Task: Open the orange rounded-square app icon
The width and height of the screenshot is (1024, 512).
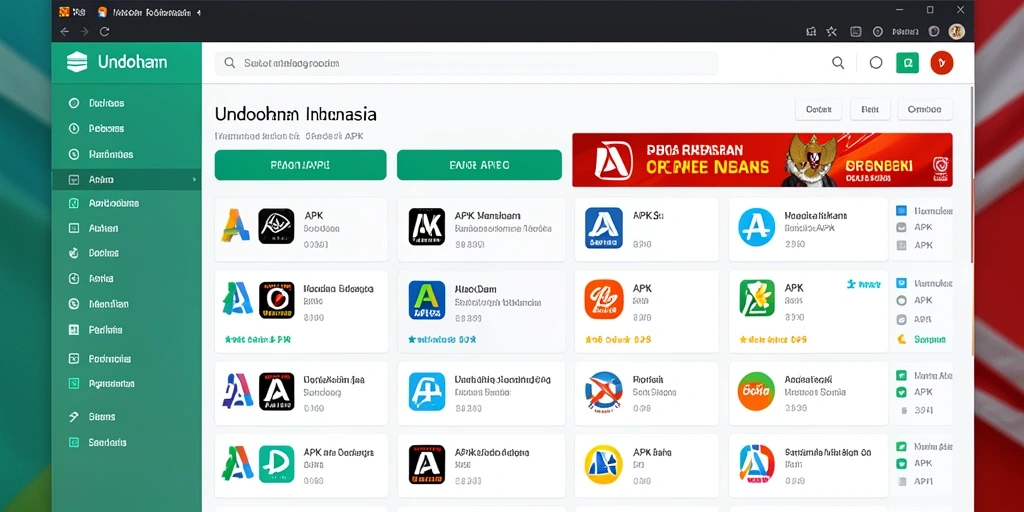Action: pos(603,300)
